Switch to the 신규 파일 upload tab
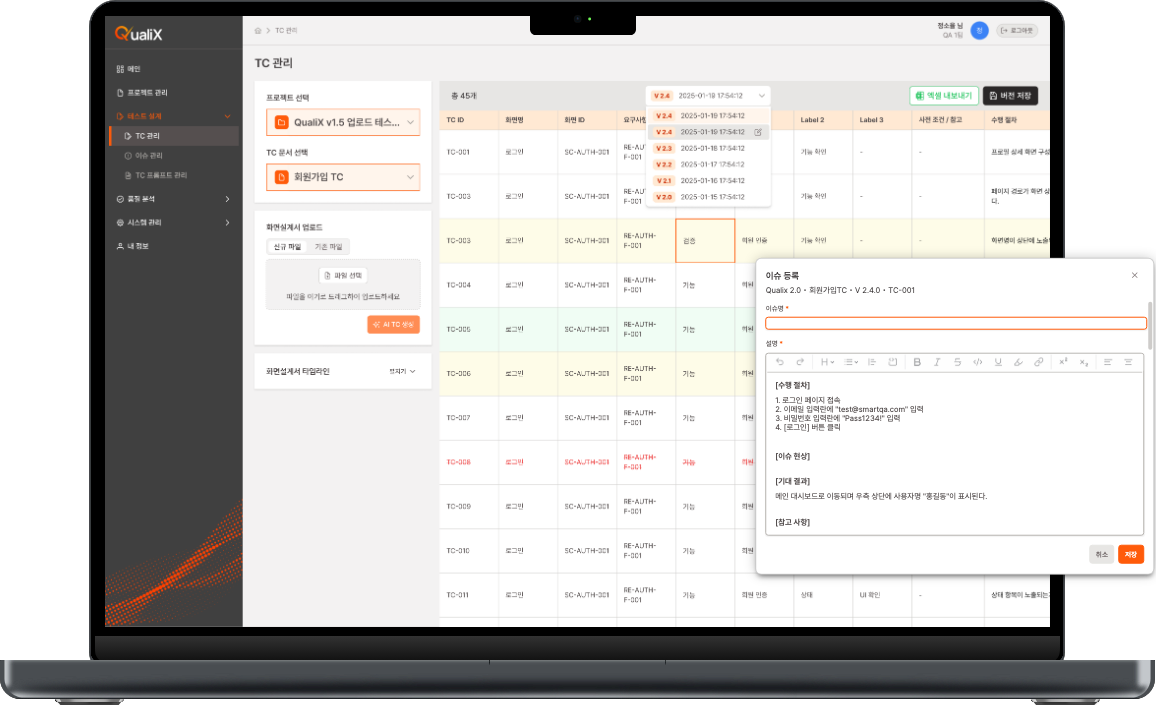The width and height of the screenshot is (1156, 706). click(x=287, y=247)
